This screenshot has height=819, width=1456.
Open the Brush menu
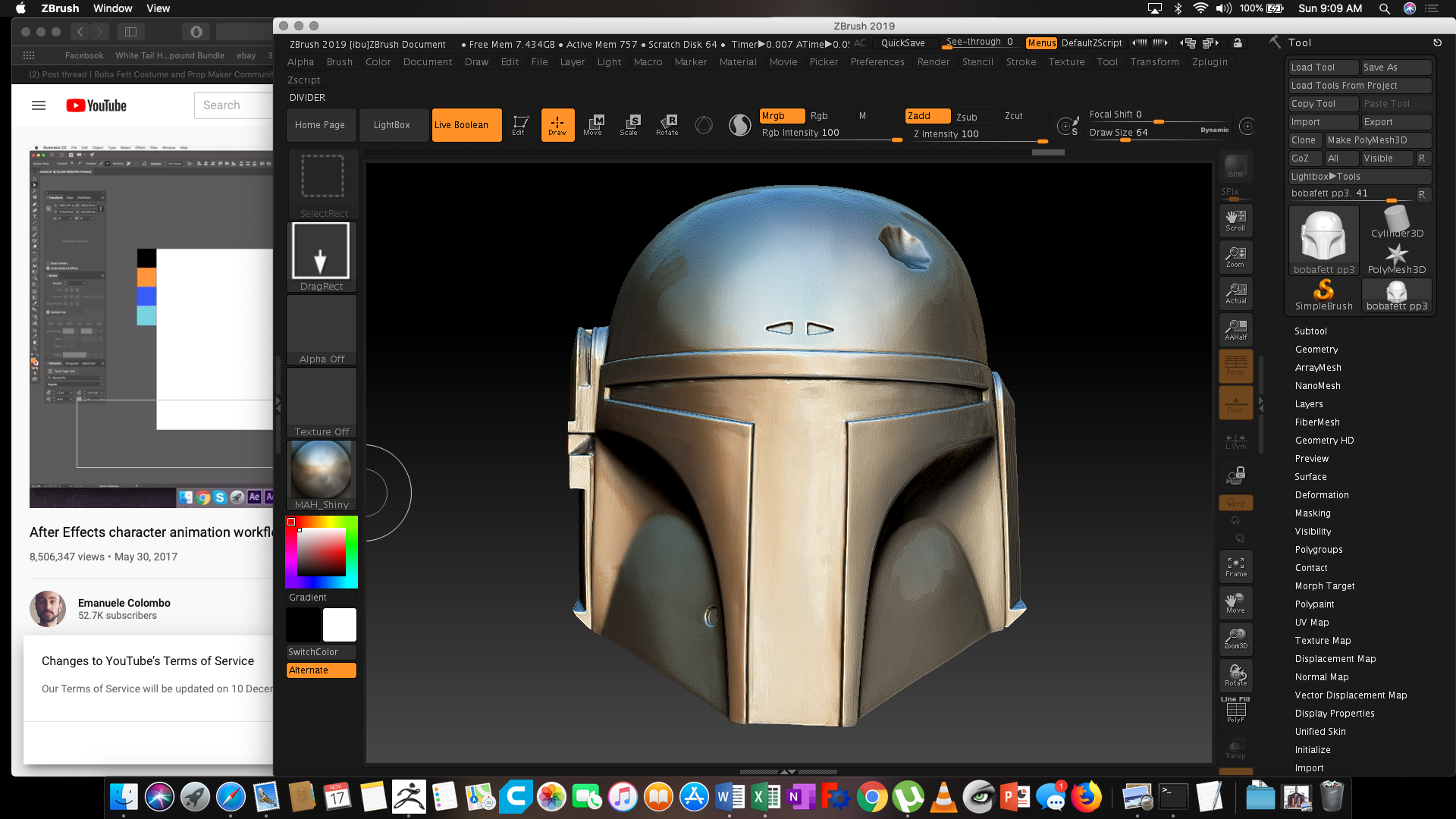click(339, 62)
